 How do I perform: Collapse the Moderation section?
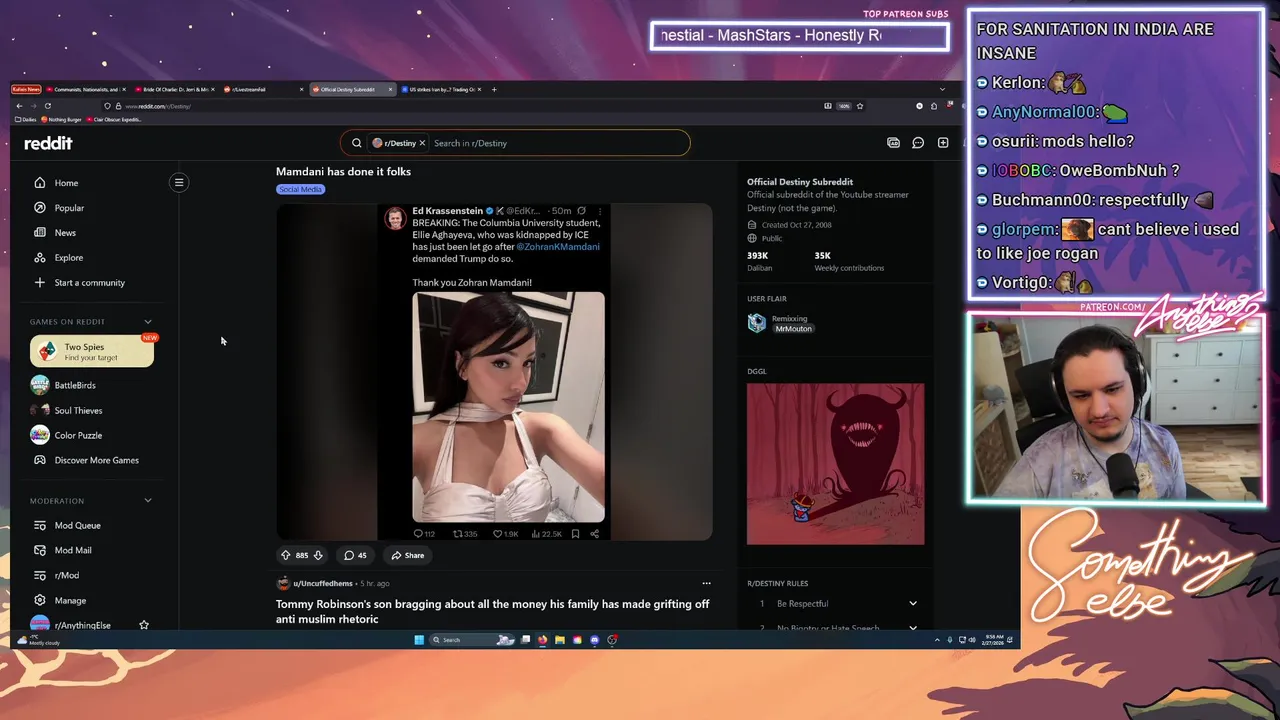click(148, 500)
